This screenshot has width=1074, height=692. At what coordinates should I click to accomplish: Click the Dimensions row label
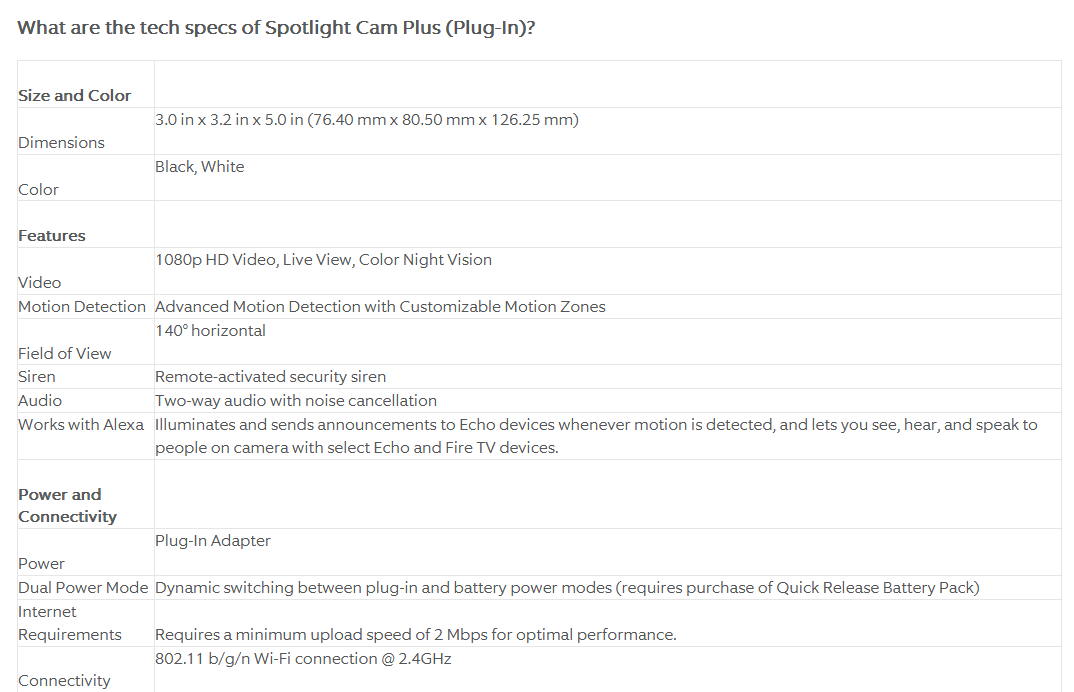61,143
